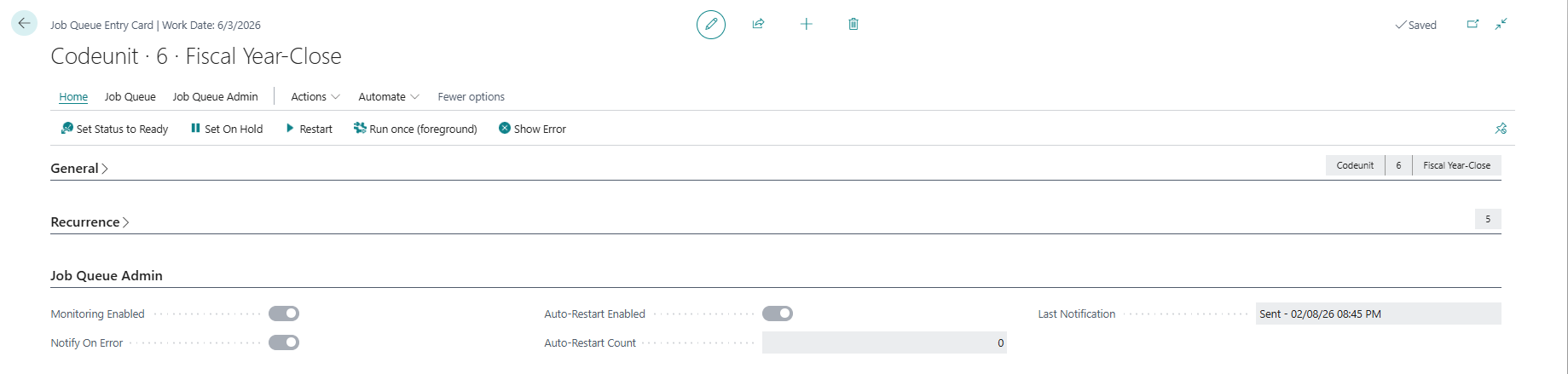
Task: Click the pin action bar icon
Action: pyautogui.click(x=1501, y=129)
